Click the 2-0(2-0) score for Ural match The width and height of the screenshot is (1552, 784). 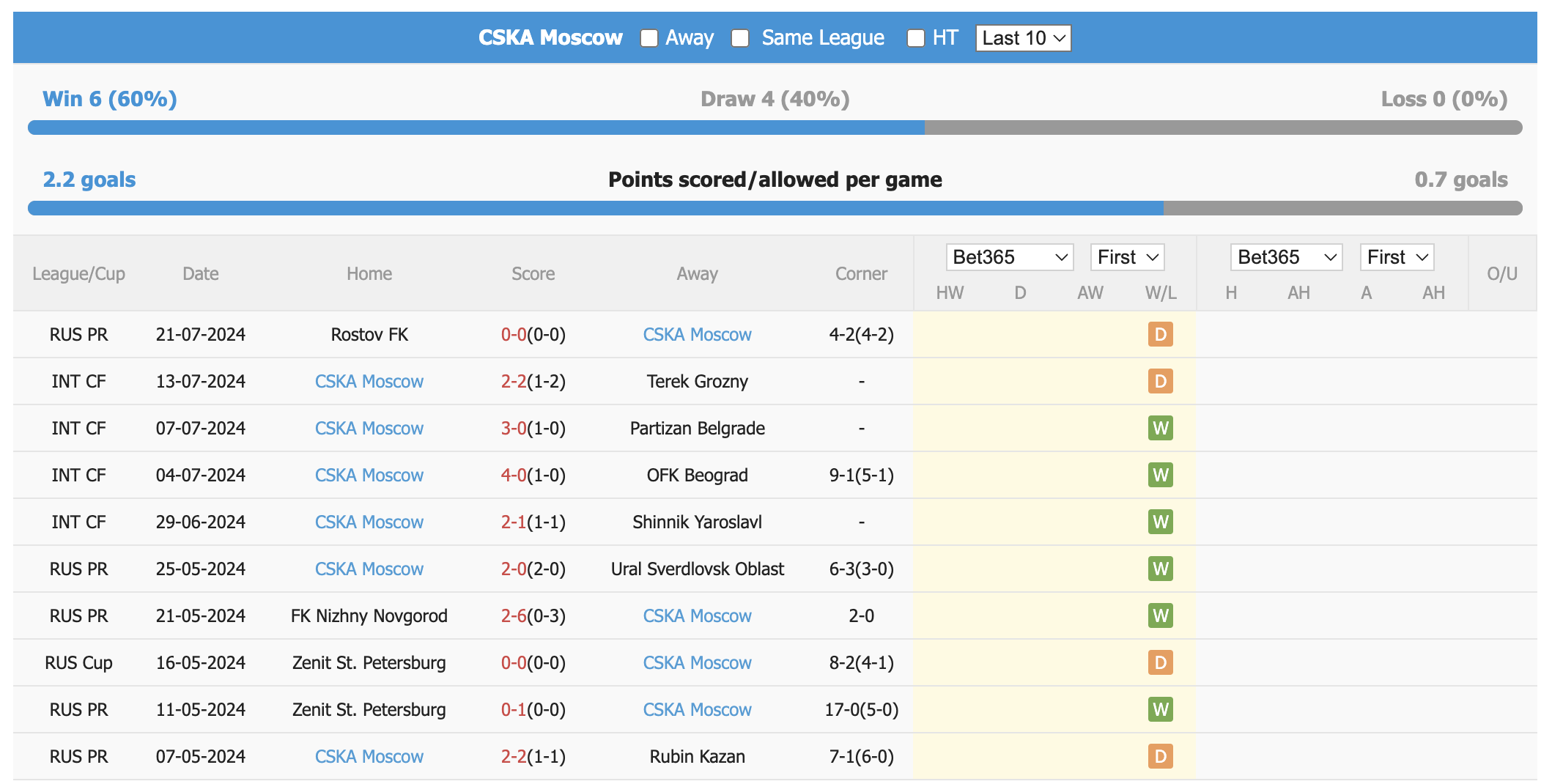(x=533, y=569)
